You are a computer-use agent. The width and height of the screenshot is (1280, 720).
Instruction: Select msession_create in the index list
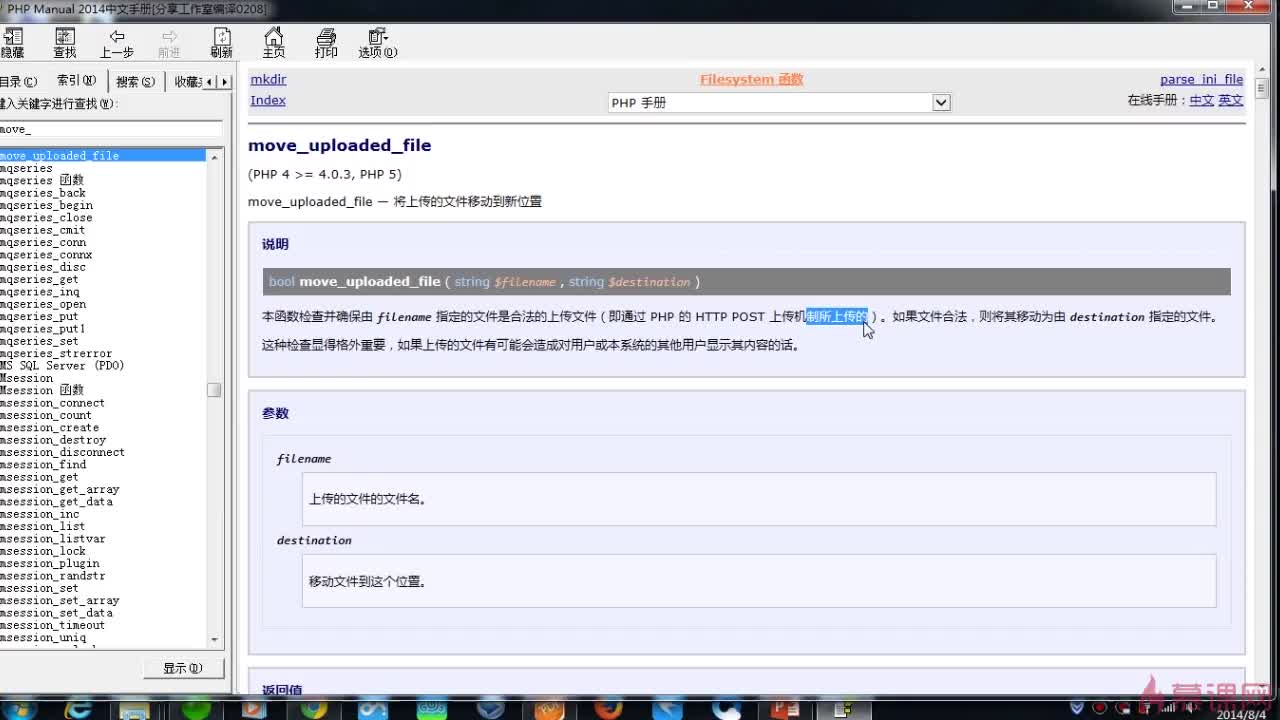tap(49, 427)
